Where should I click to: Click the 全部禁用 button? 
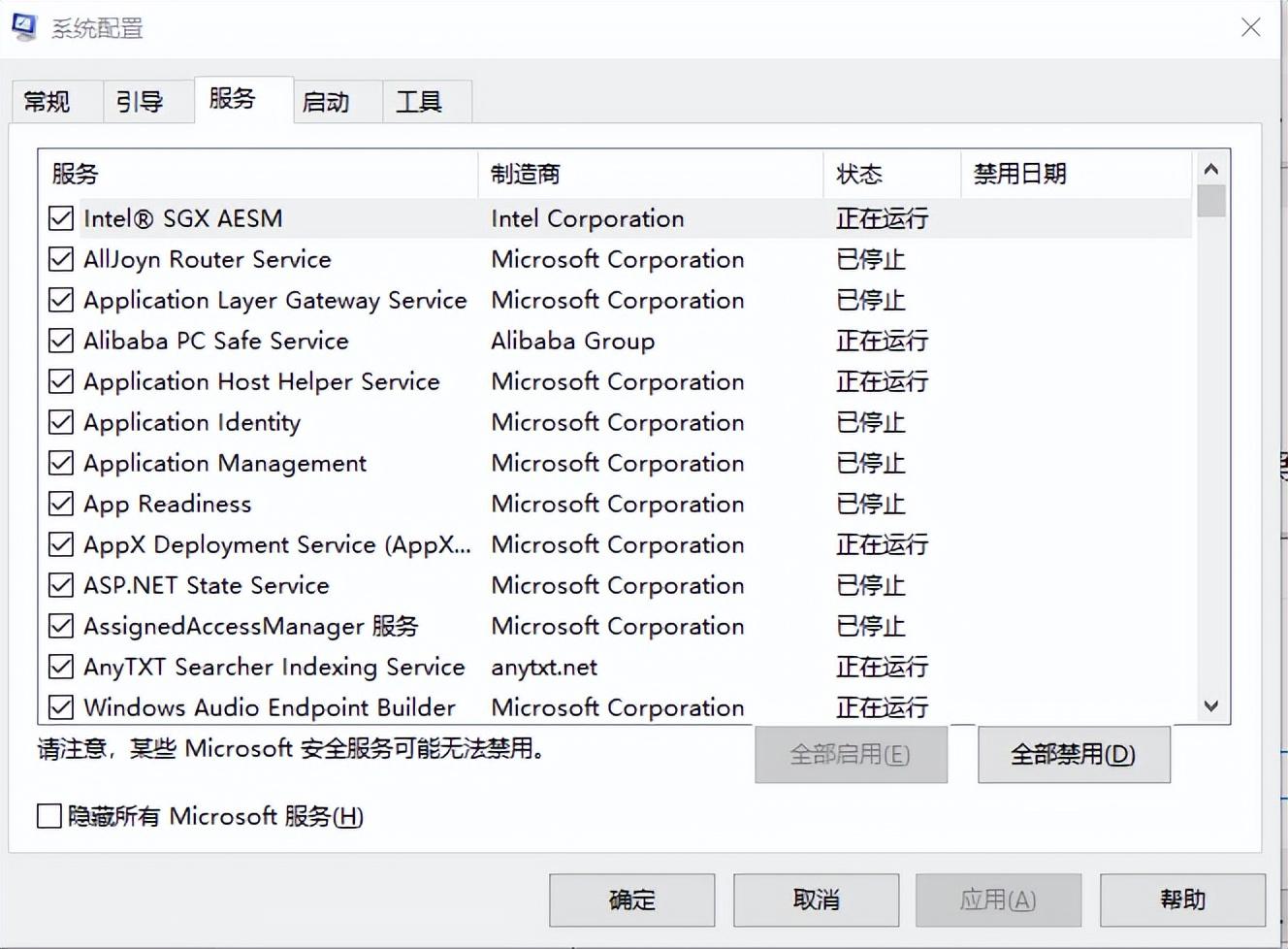pyautogui.click(x=1073, y=754)
